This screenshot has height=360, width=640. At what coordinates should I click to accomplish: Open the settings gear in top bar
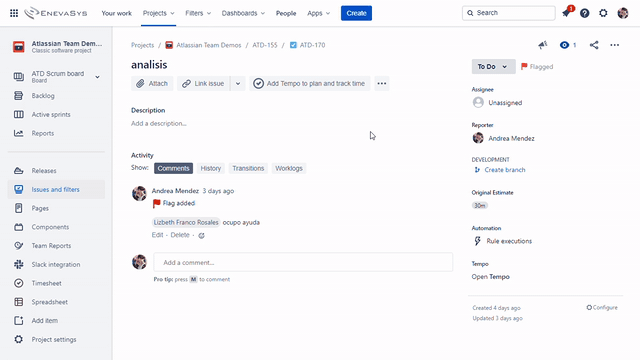click(x=603, y=13)
